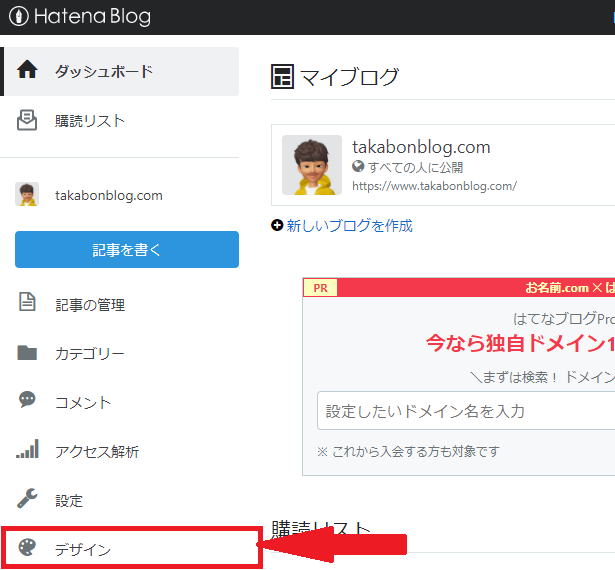Open takabonblog.com title in the blog card
This screenshot has width=615, height=570.
pos(421,147)
